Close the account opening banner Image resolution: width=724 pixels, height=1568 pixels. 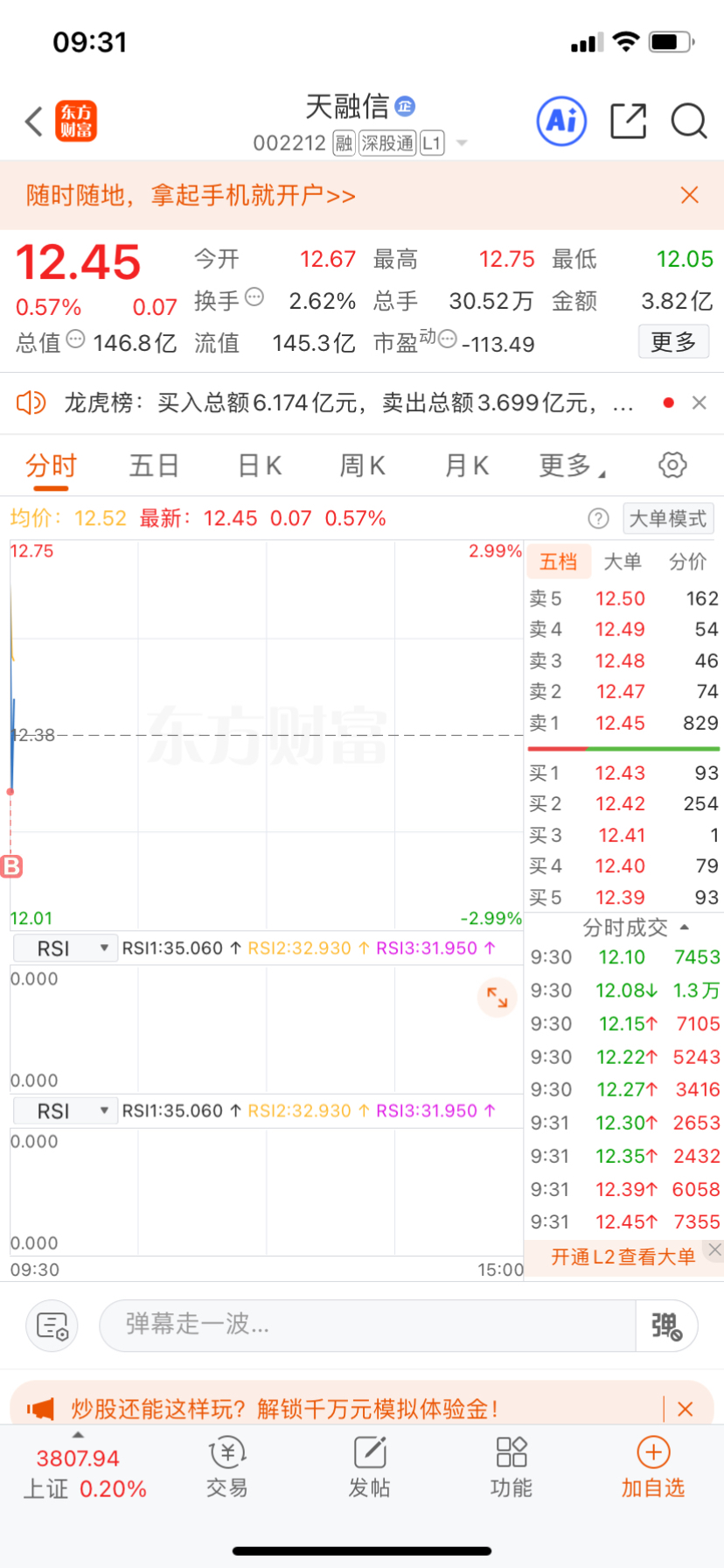690,195
